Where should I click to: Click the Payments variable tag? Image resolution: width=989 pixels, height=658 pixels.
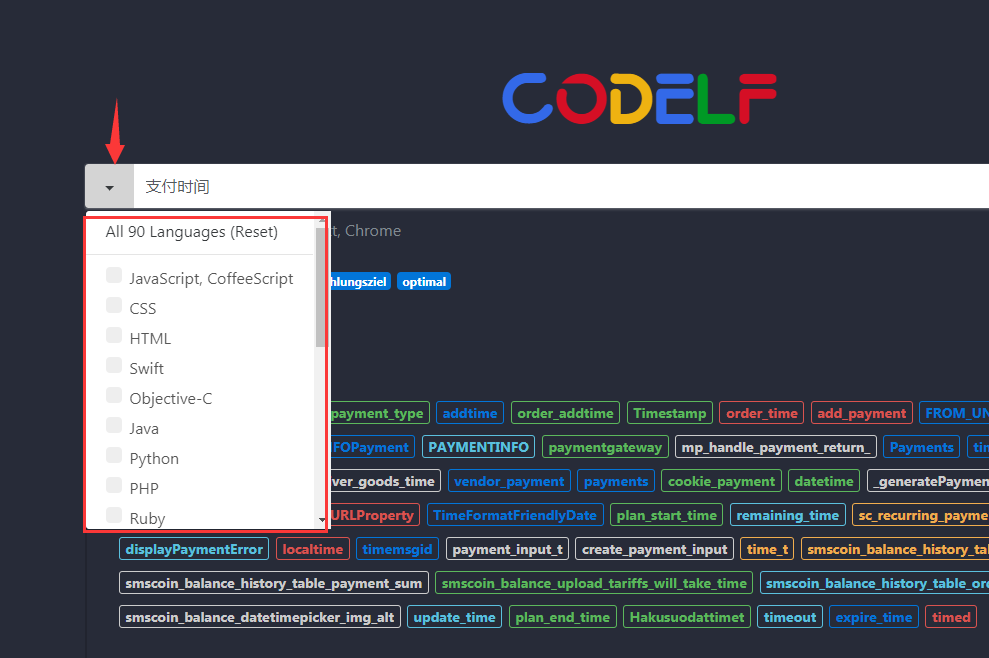pos(922,447)
